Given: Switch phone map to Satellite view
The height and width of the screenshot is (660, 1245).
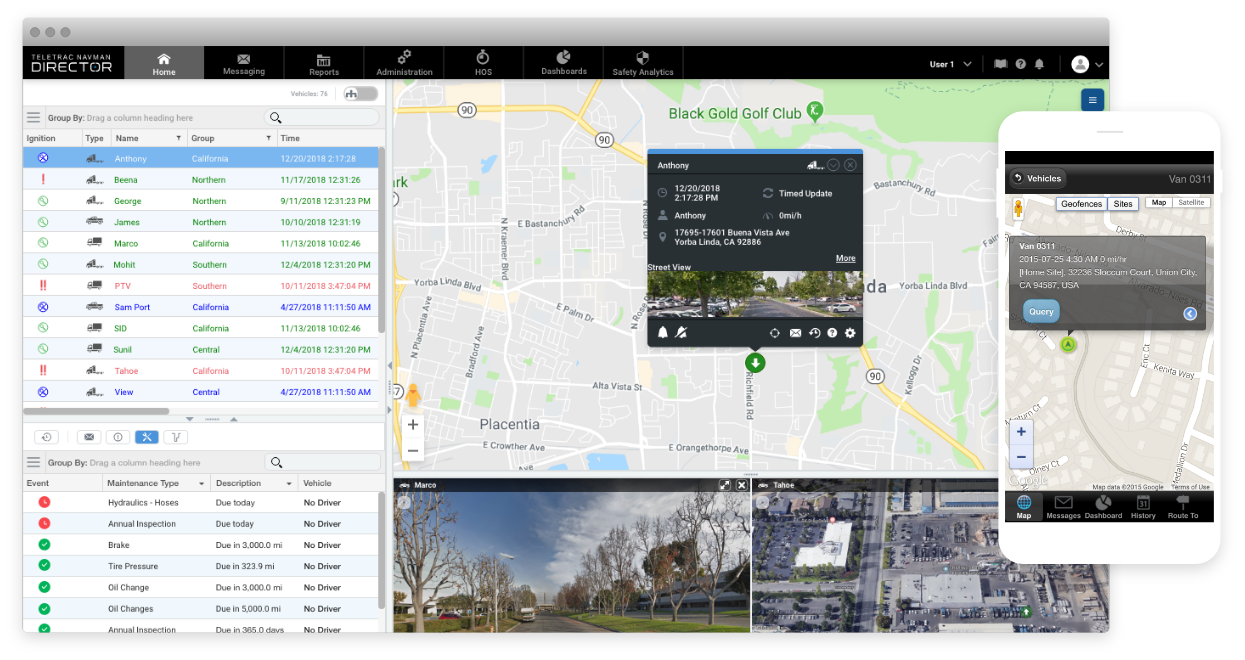Looking at the screenshot, I should pos(1191,203).
